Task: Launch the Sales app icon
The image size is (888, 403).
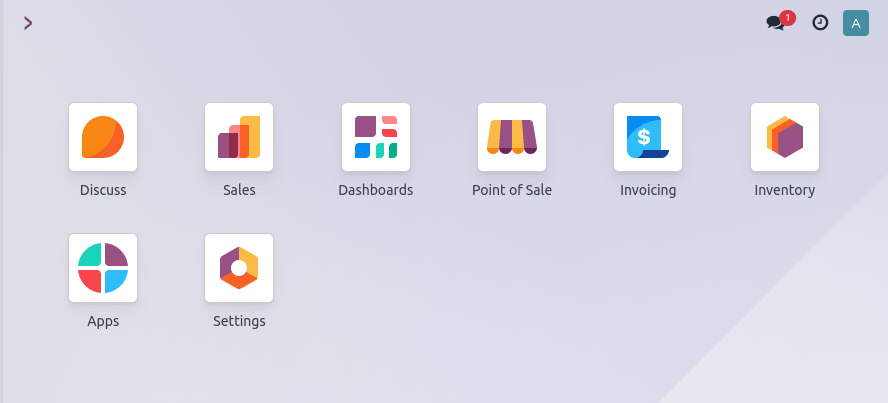Action: pyautogui.click(x=239, y=137)
